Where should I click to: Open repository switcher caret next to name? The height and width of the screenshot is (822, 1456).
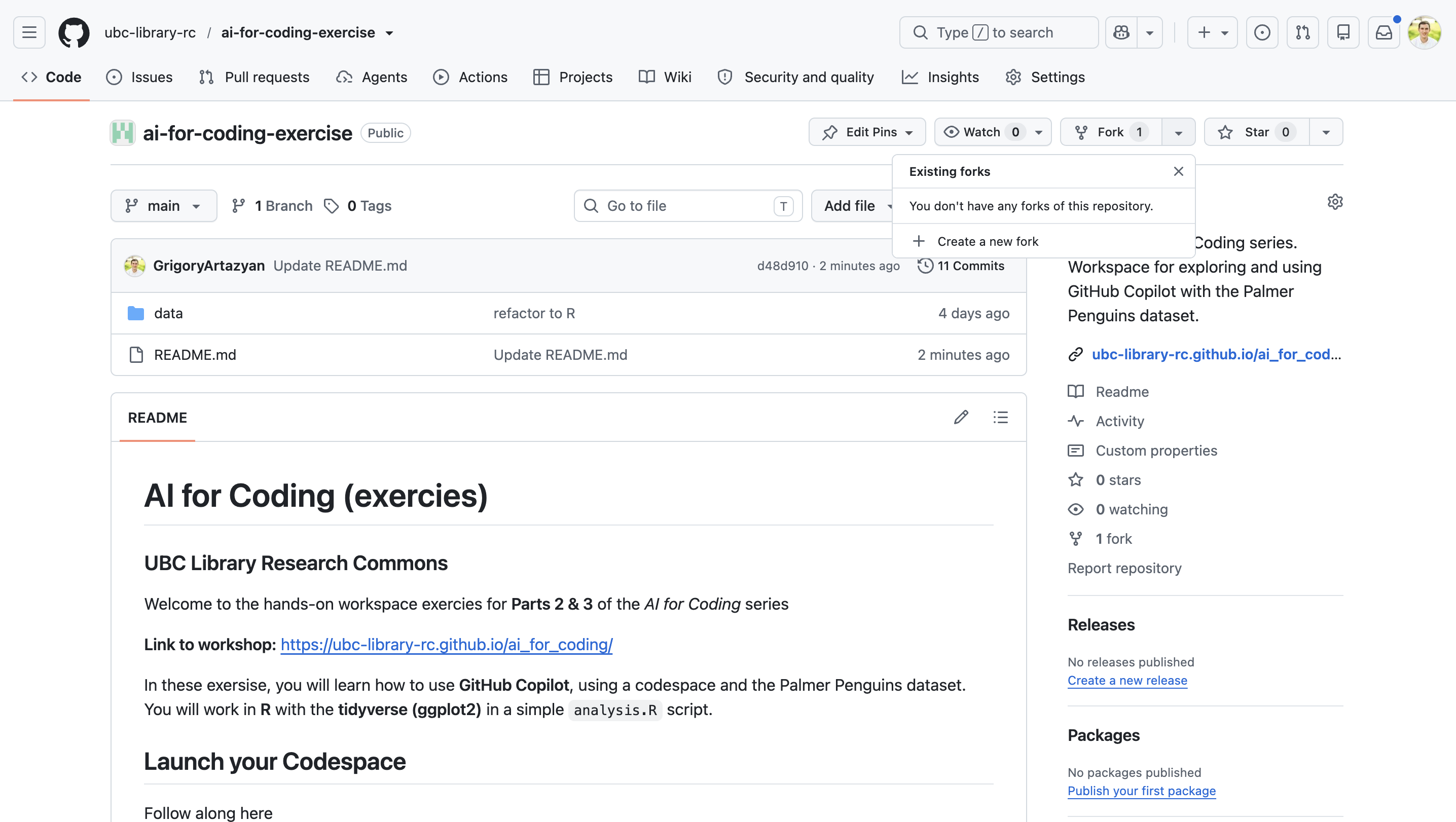pos(389,33)
